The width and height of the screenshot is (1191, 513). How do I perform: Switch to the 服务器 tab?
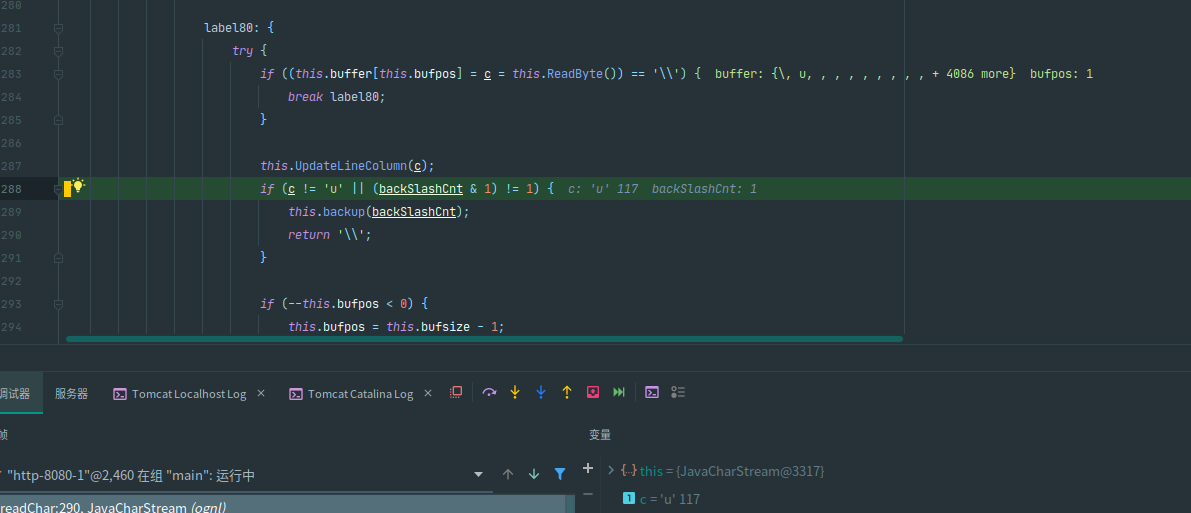pos(71,394)
